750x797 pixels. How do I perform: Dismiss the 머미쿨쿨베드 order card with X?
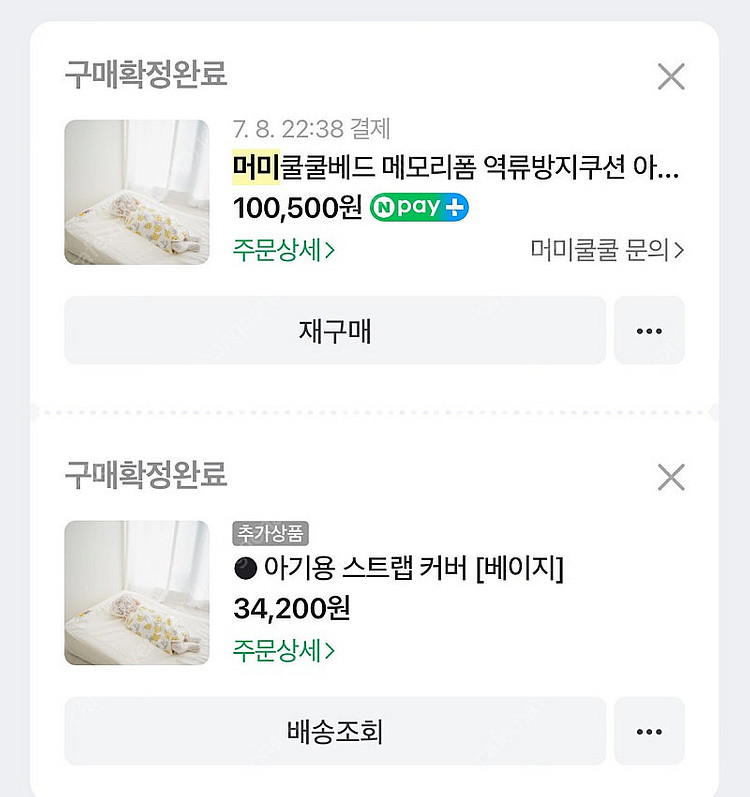[x=670, y=77]
